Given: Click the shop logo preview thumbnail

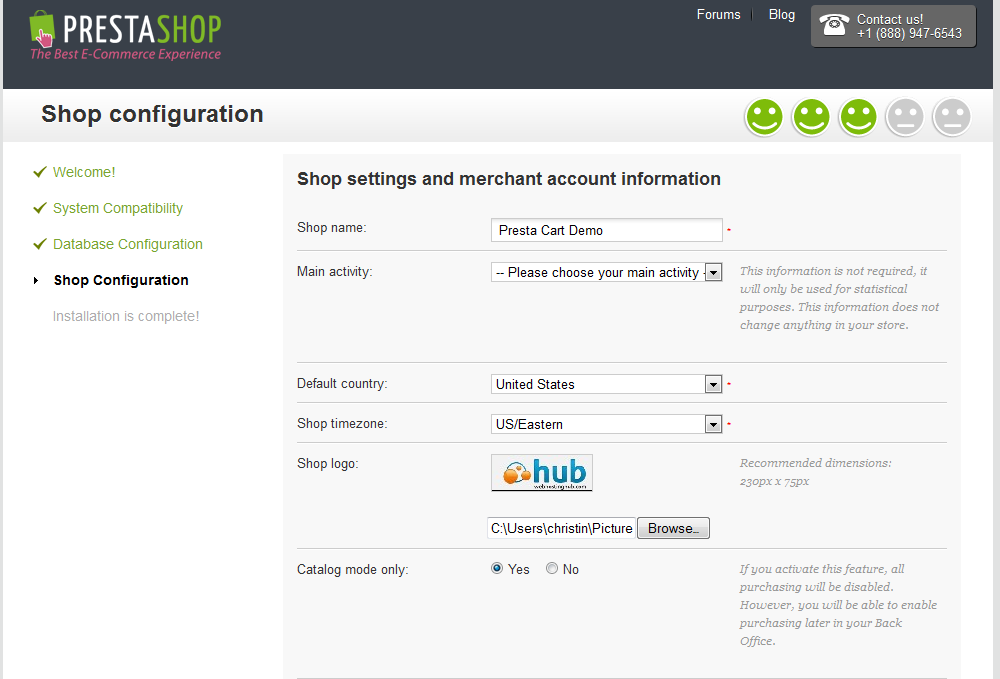Looking at the screenshot, I should [x=542, y=473].
